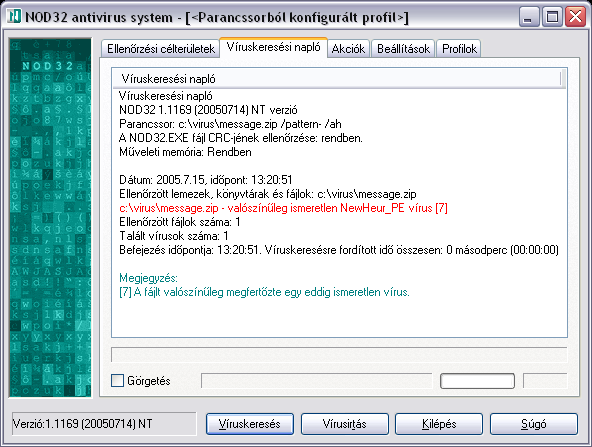Exit via the Kilépés button

(x=439, y=424)
